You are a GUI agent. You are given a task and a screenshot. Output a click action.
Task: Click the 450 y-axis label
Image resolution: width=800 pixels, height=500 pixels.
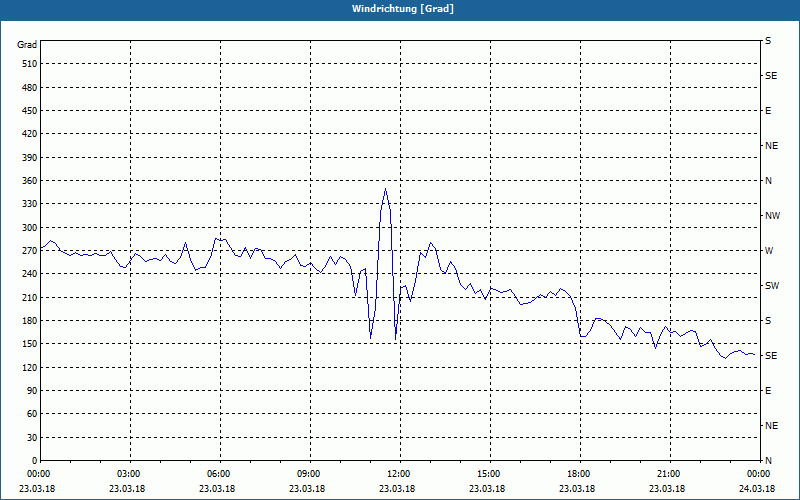pyautogui.click(x=29, y=111)
